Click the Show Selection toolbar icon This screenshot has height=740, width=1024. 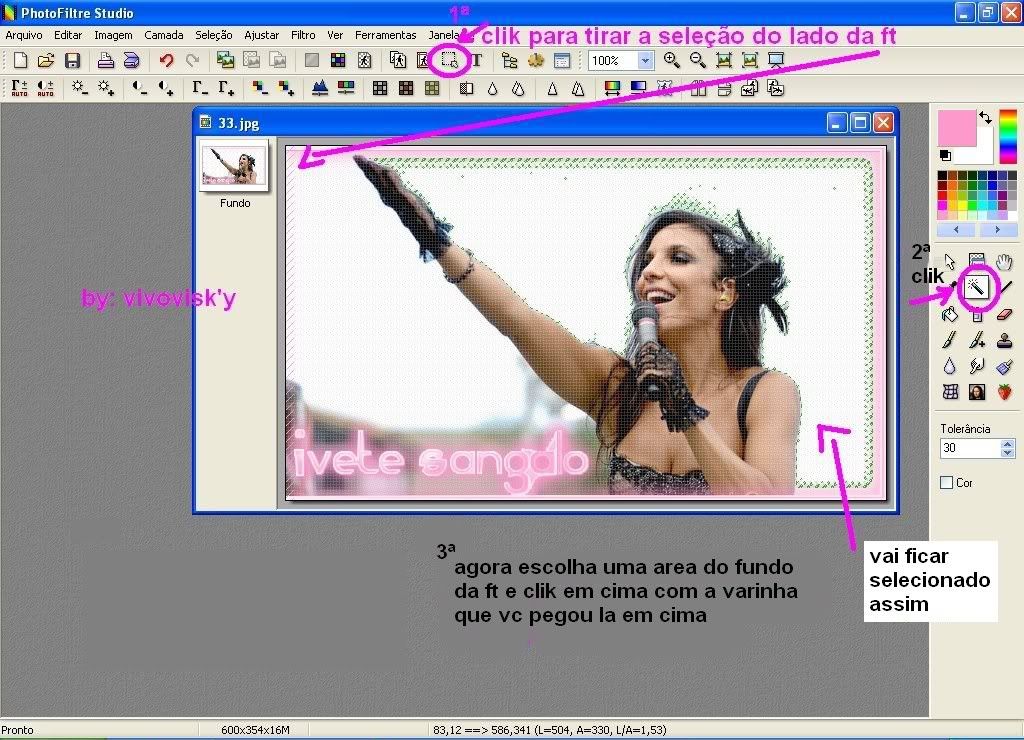(450, 61)
